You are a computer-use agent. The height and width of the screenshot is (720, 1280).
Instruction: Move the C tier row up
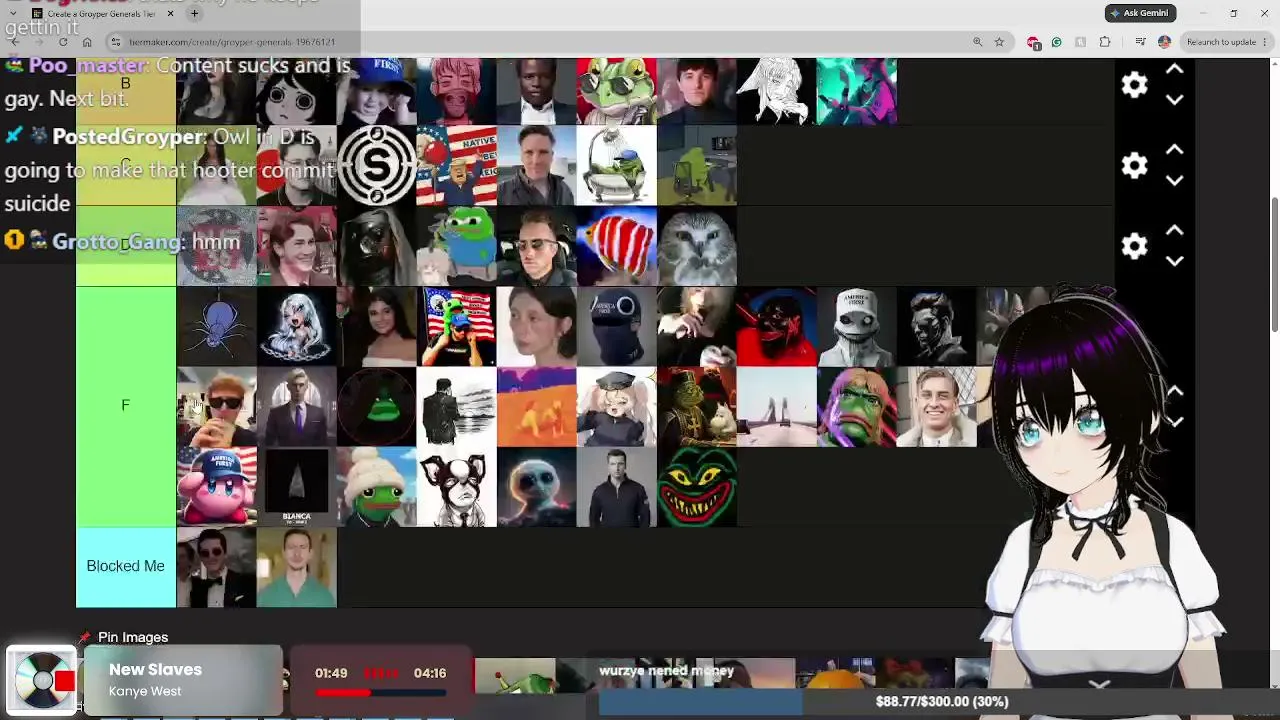[1175, 149]
